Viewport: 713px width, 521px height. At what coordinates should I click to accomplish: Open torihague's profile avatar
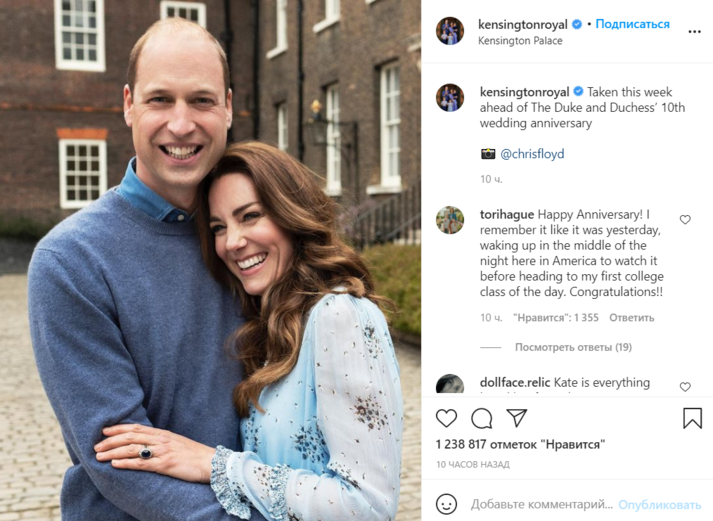click(x=450, y=220)
